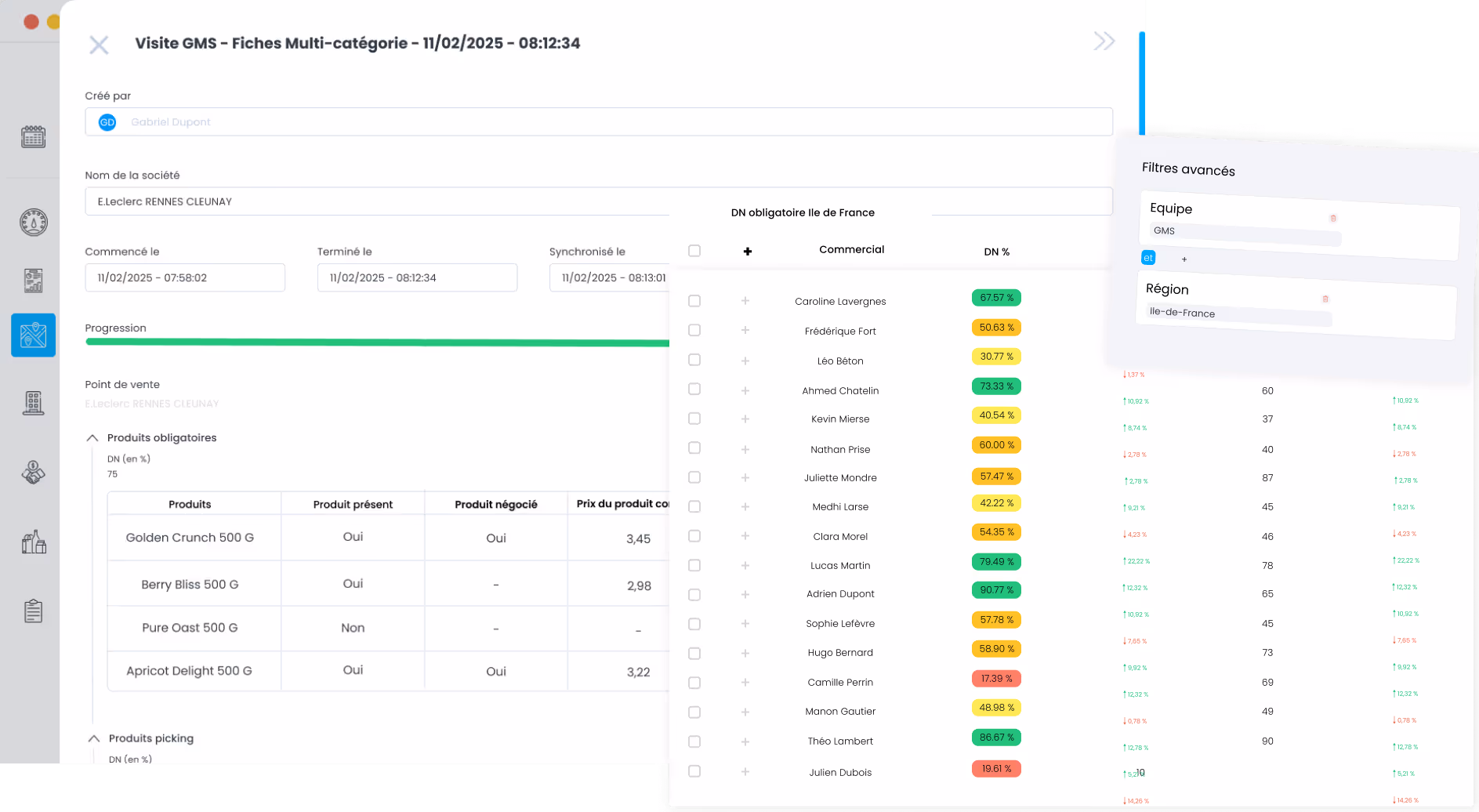This screenshot has height=812, width=1479.
Task: Check the select-all checkbox in the commercial table
Action: (694, 250)
